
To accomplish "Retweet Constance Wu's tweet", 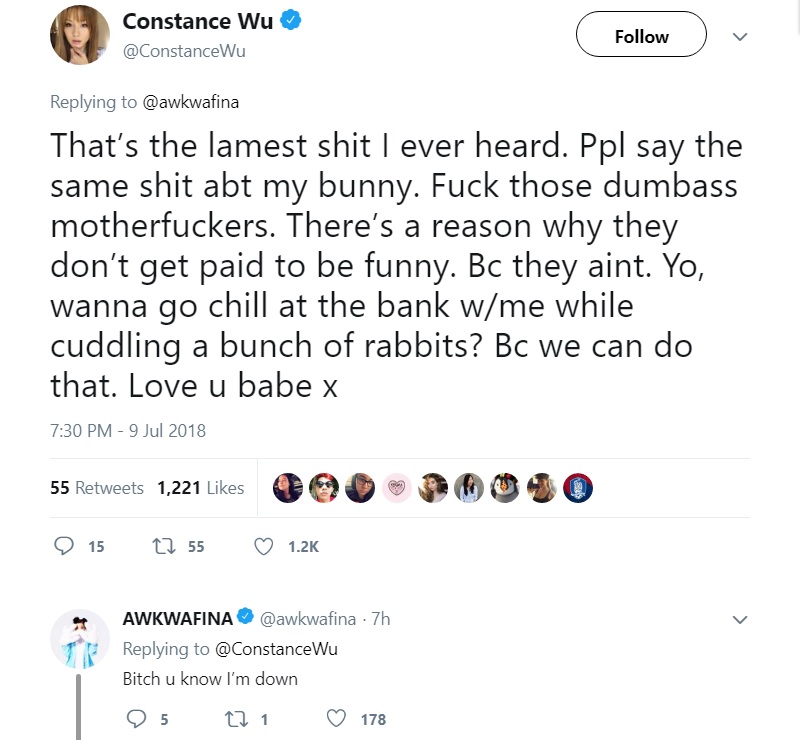I will (x=165, y=547).
